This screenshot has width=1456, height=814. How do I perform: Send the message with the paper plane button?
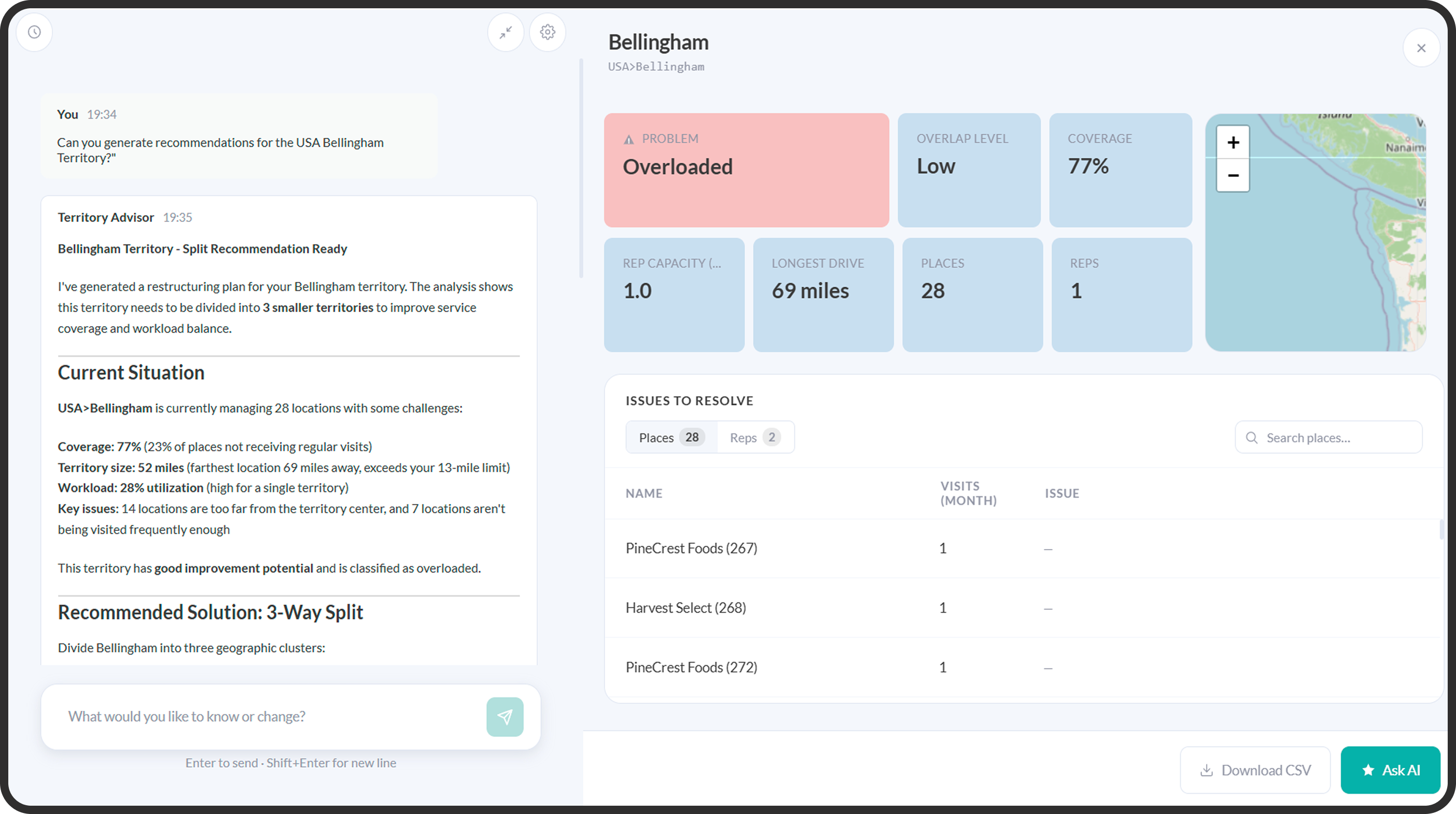(x=505, y=717)
